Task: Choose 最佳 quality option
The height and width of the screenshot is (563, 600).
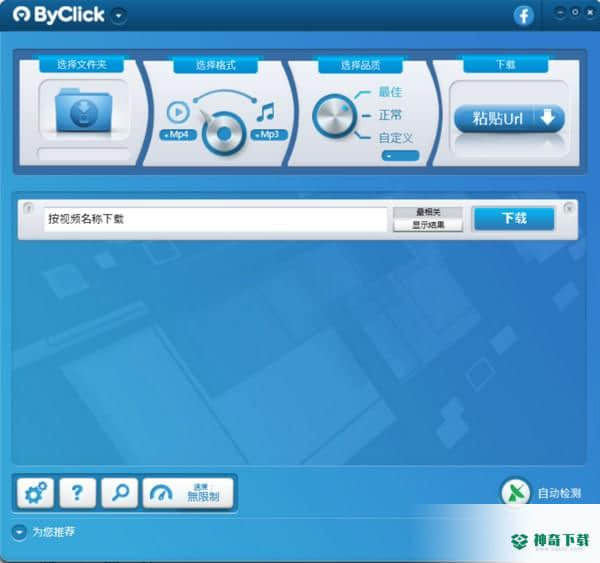Action: 390,92
